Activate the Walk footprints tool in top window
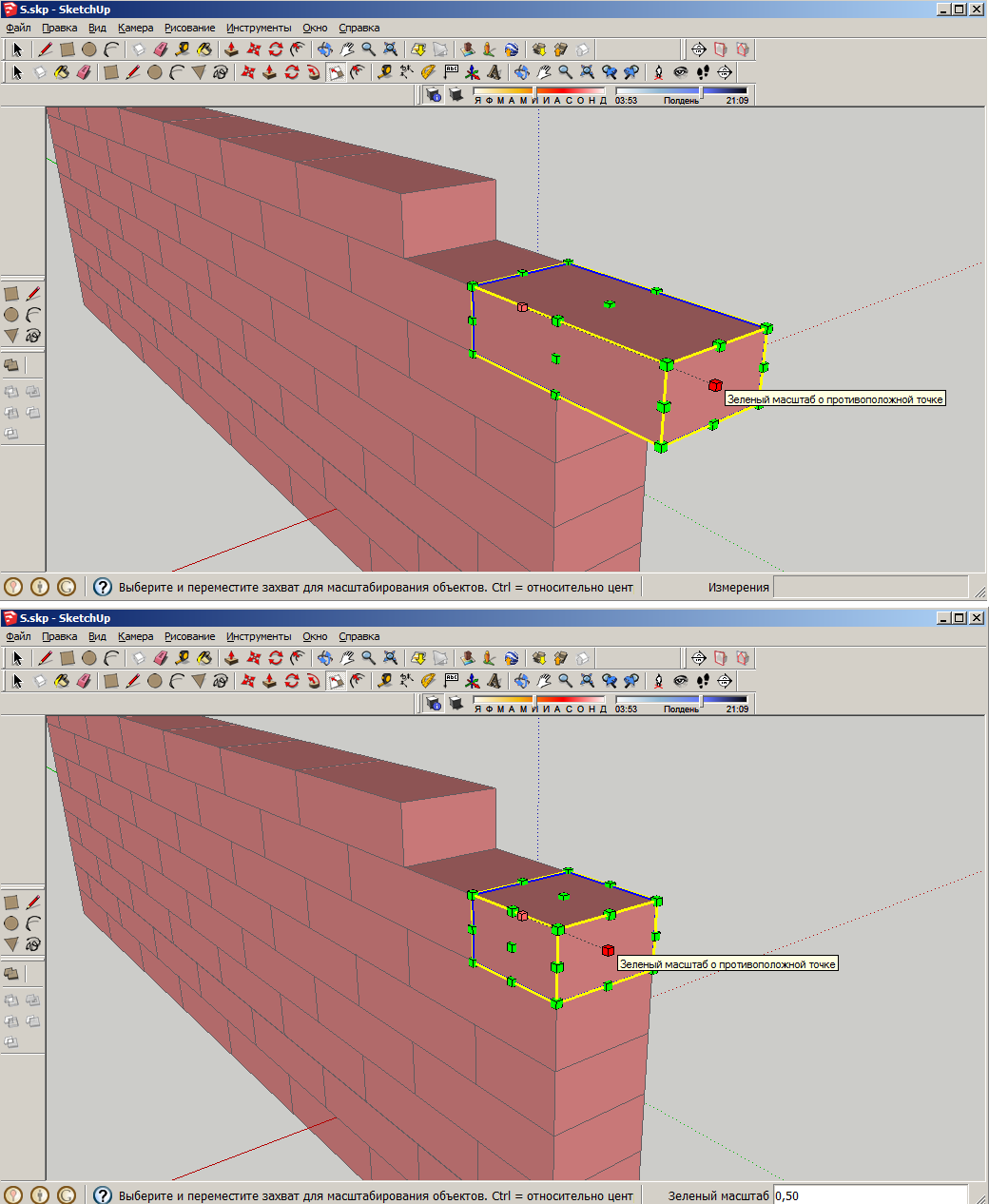The width and height of the screenshot is (989, 1204). pyautogui.click(x=703, y=72)
